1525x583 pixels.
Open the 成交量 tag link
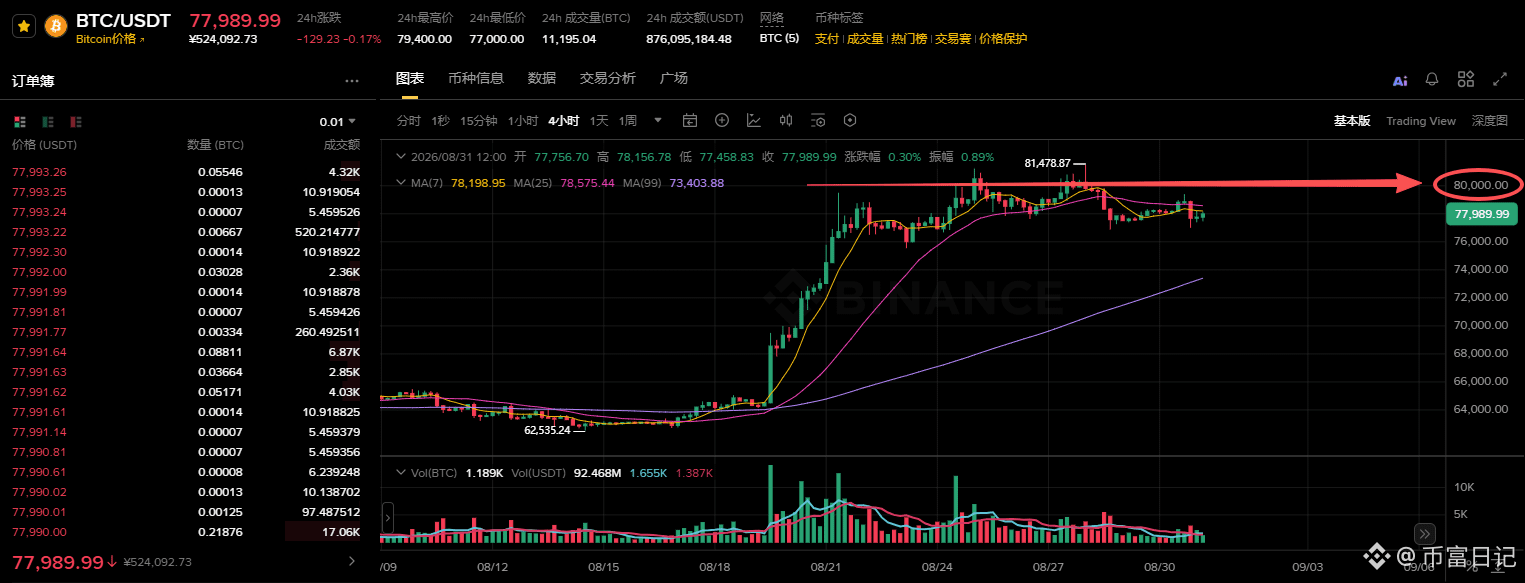click(x=865, y=39)
